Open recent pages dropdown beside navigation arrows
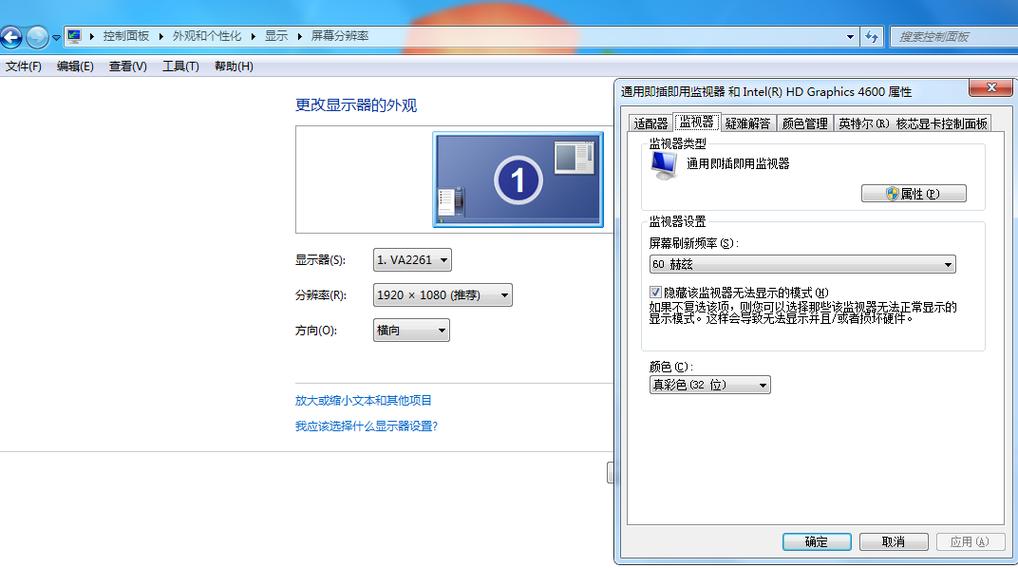Viewport: 1018px width, 568px height. click(x=56, y=38)
